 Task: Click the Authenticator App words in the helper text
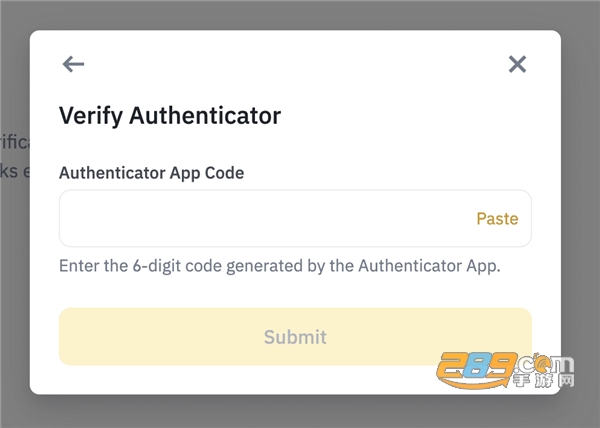[429, 266]
